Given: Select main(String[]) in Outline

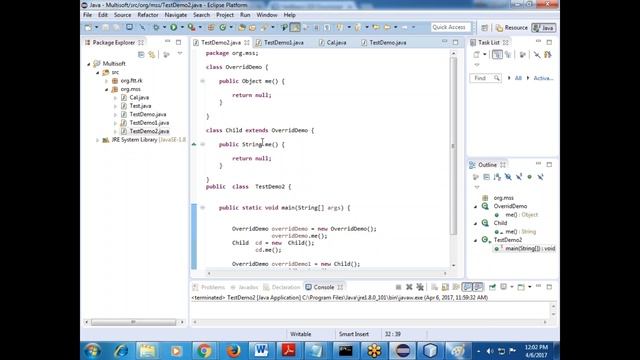Looking at the screenshot, I should coord(524,249).
